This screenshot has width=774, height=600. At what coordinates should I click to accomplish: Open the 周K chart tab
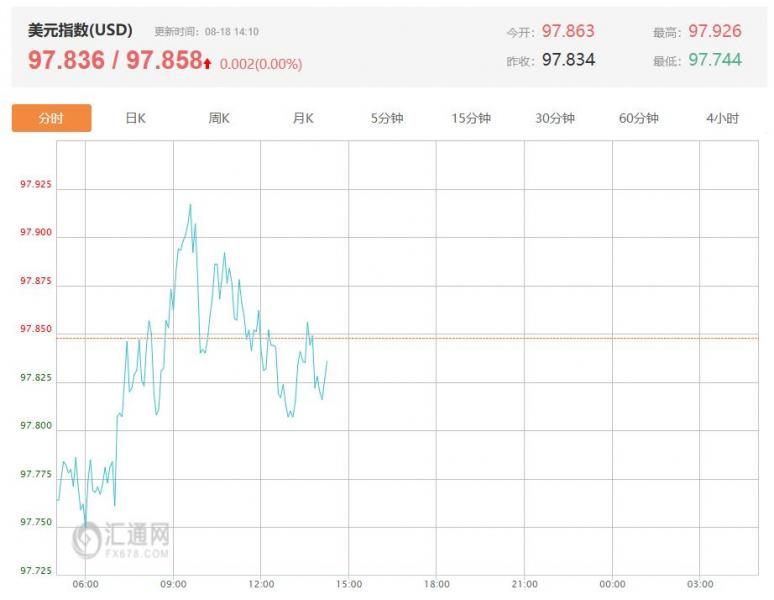[219, 118]
